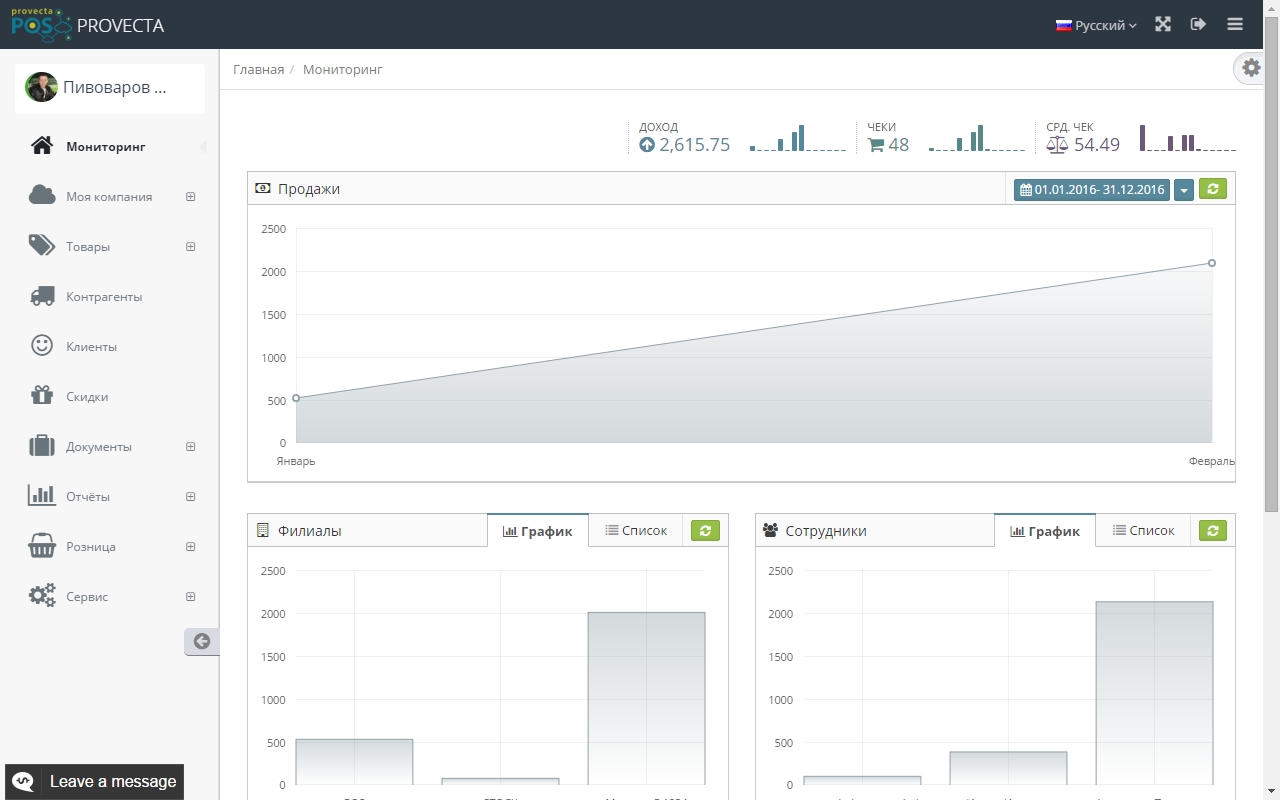The height and width of the screenshot is (800, 1280).
Task: Open date range dropdown arrow in Продажи
Action: coord(1184,190)
